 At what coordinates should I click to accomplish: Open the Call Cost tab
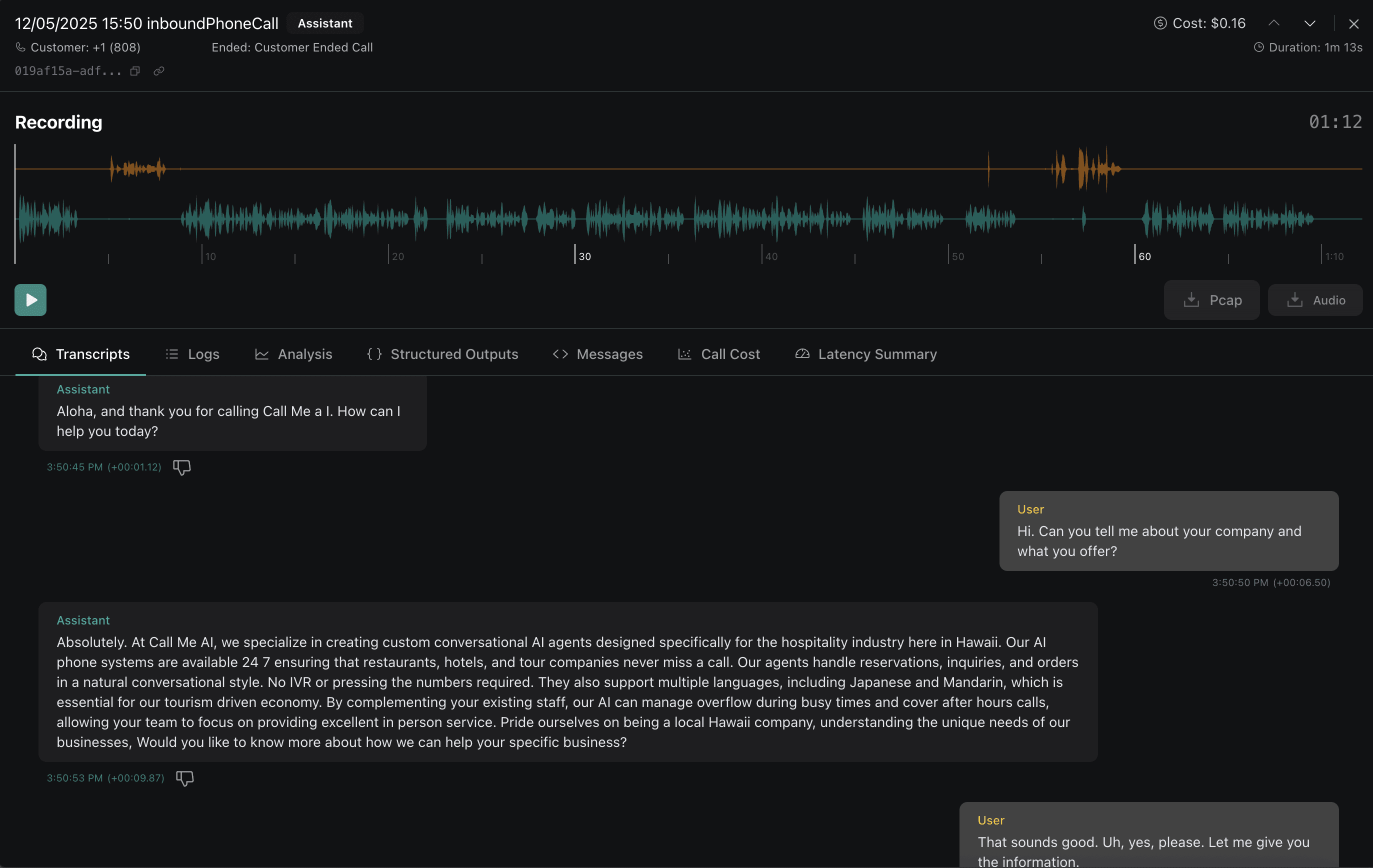click(x=718, y=354)
